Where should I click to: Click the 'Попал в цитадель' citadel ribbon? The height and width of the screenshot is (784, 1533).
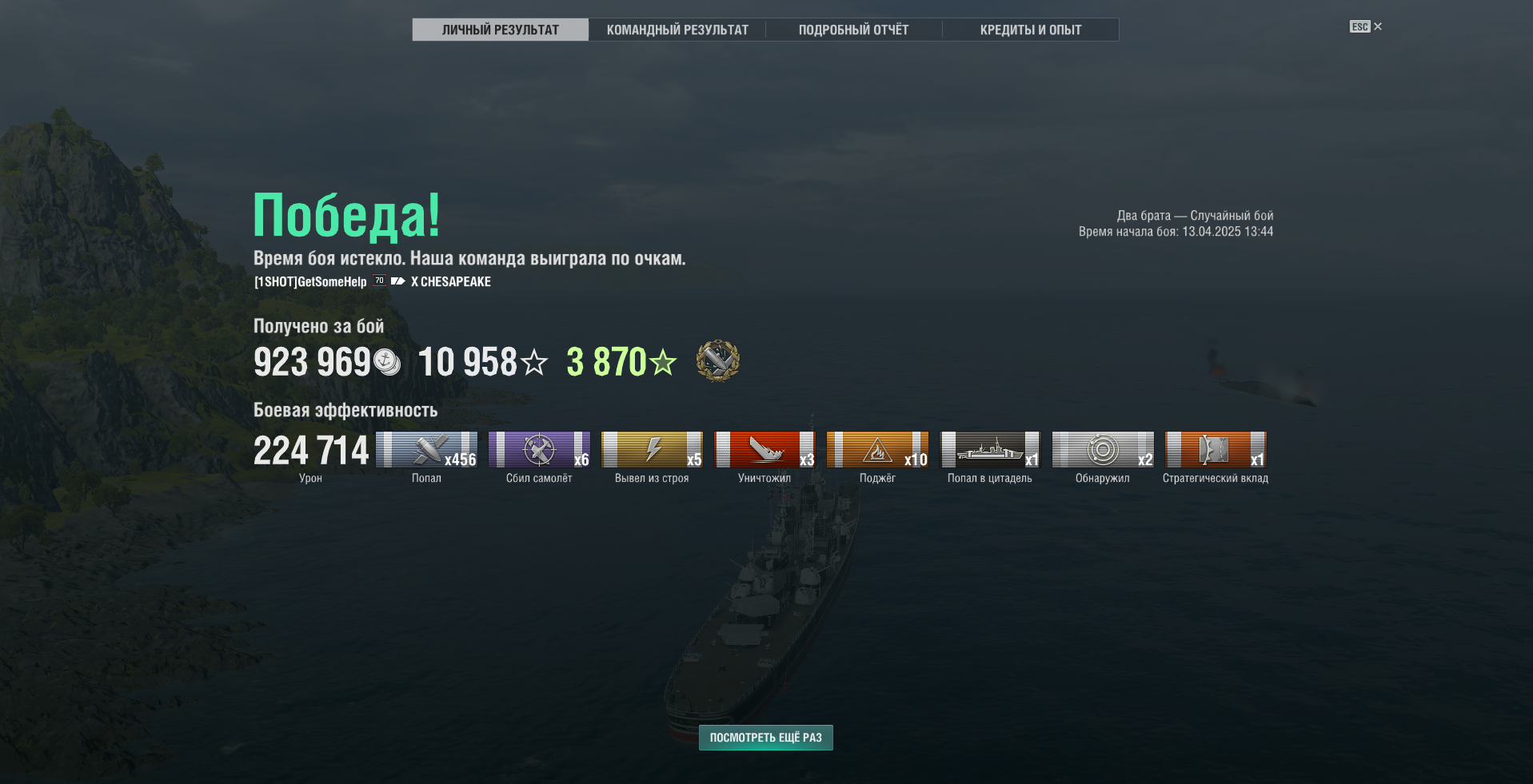click(990, 449)
